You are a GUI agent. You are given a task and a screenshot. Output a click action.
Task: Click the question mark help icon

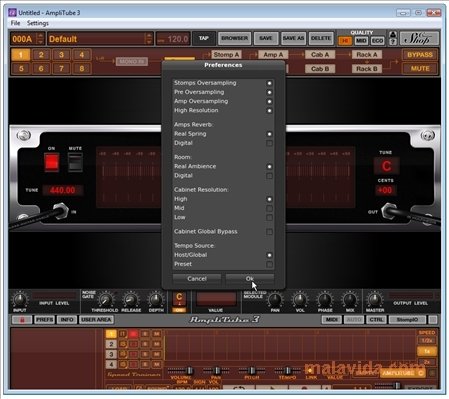pyautogui.click(x=393, y=42)
